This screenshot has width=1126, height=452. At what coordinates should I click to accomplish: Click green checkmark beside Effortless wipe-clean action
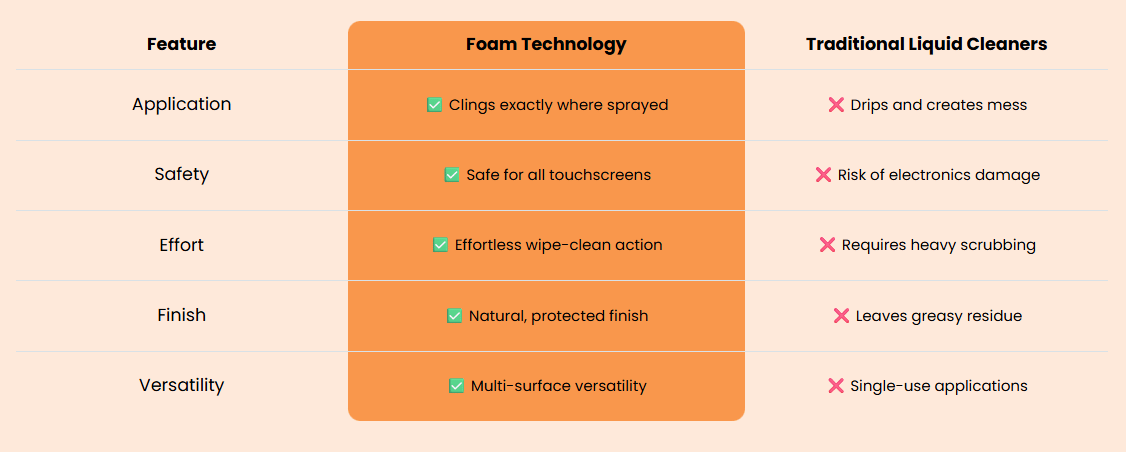click(440, 245)
